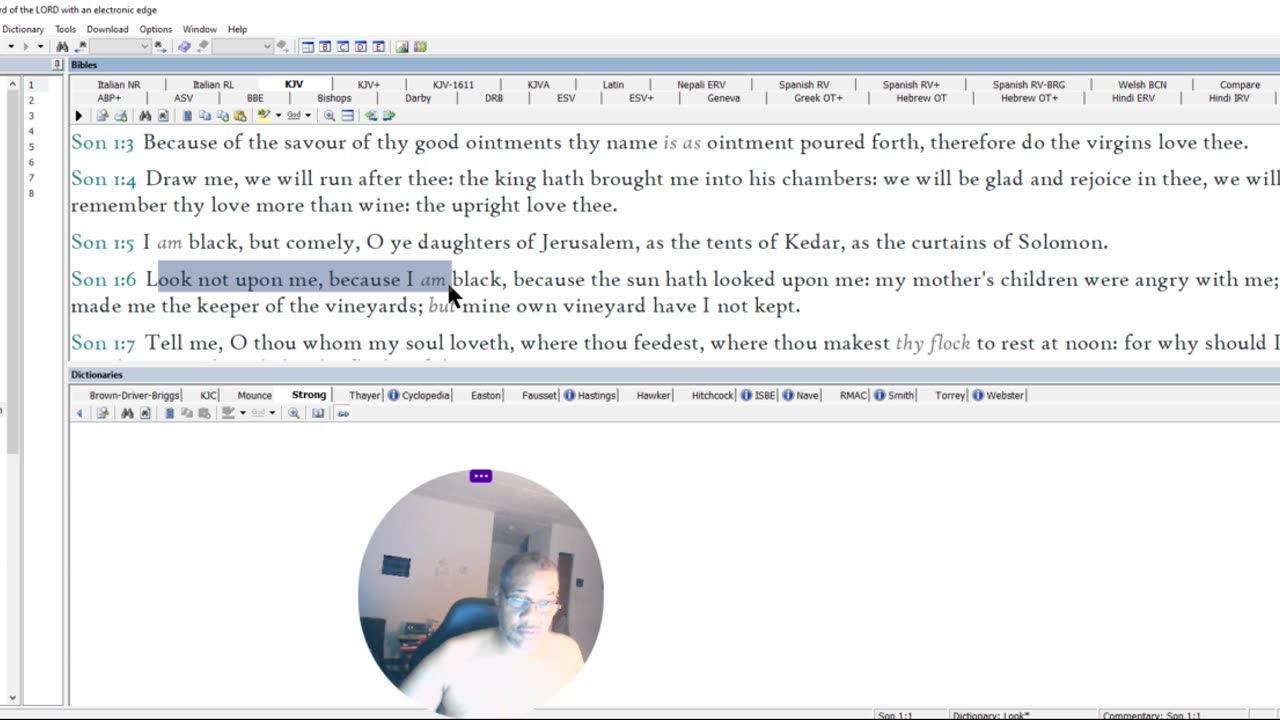The height and width of the screenshot is (720, 1280).
Task: Switch to the KJV-1611 Bible tab
Action: [453, 85]
